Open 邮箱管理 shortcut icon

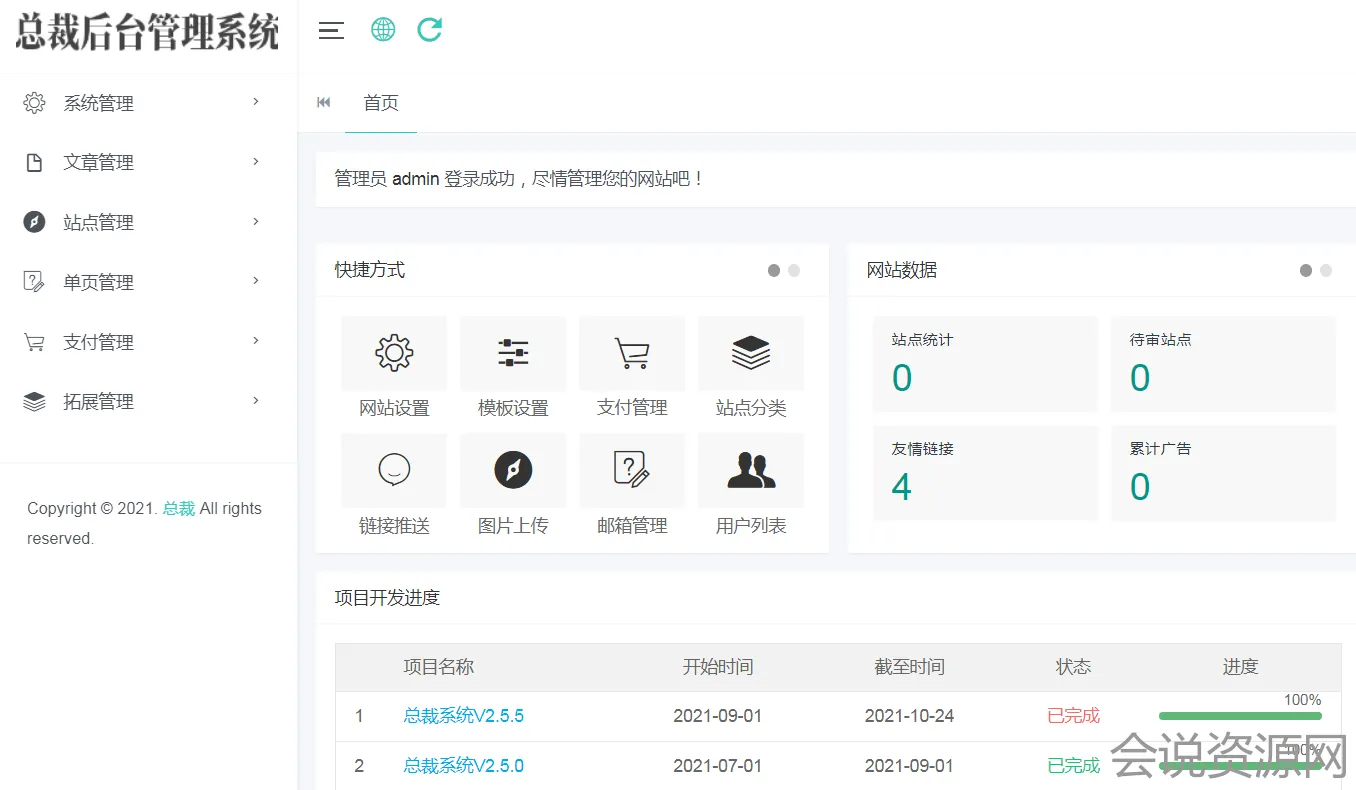pos(632,471)
